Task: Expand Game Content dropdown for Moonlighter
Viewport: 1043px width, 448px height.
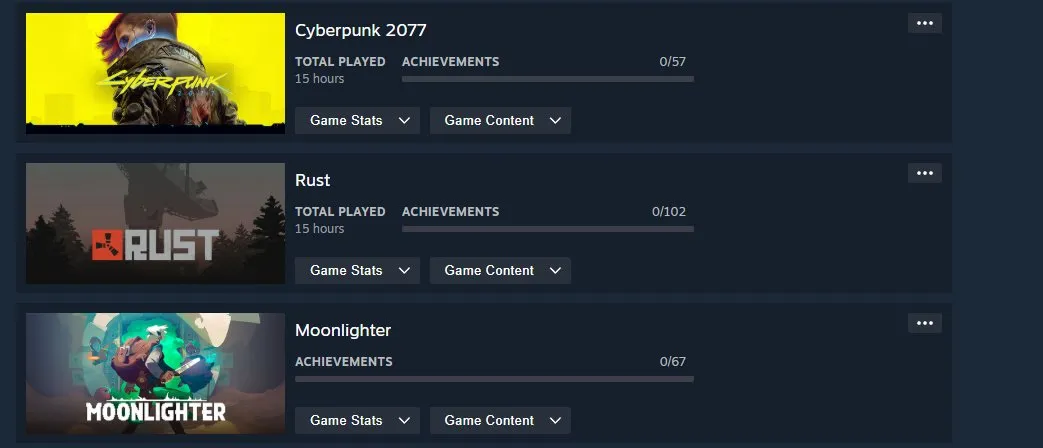Action: [x=500, y=421]
